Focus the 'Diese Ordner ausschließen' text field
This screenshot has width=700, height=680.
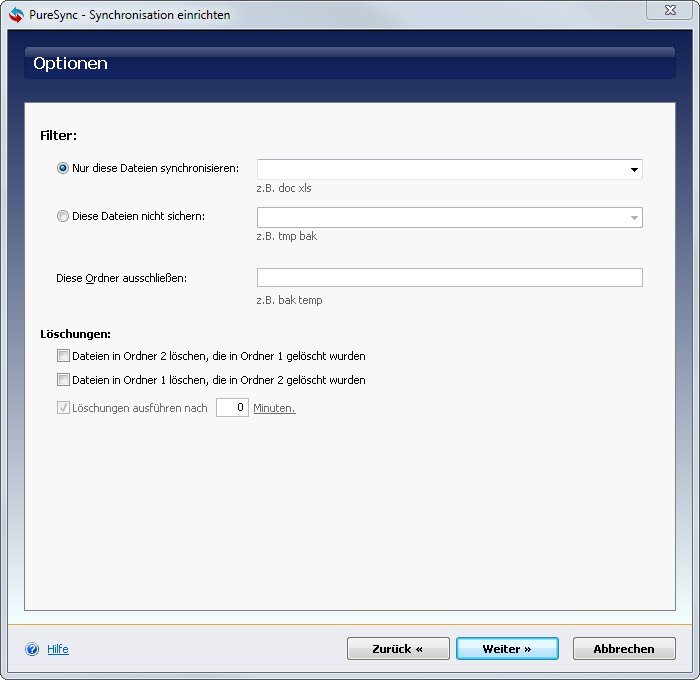pyautogui.click(x=449, y=278)
